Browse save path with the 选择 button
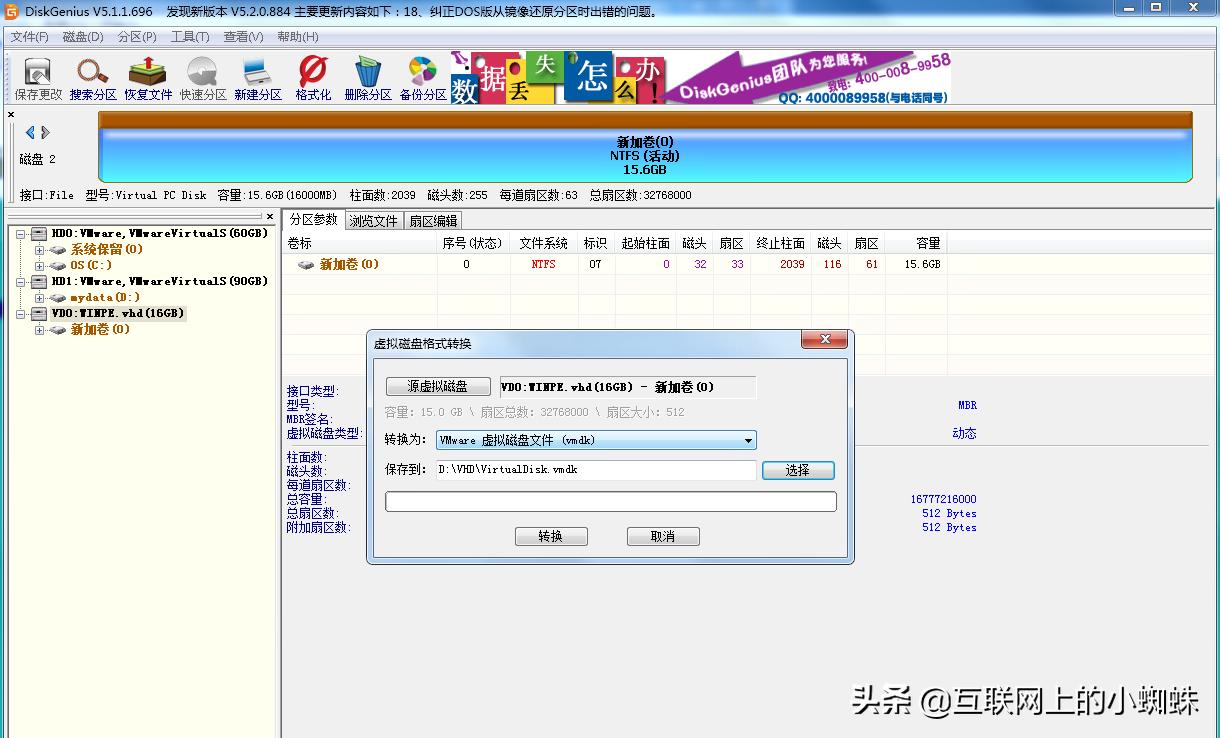Screen dimensions: 1220x738 797,470
